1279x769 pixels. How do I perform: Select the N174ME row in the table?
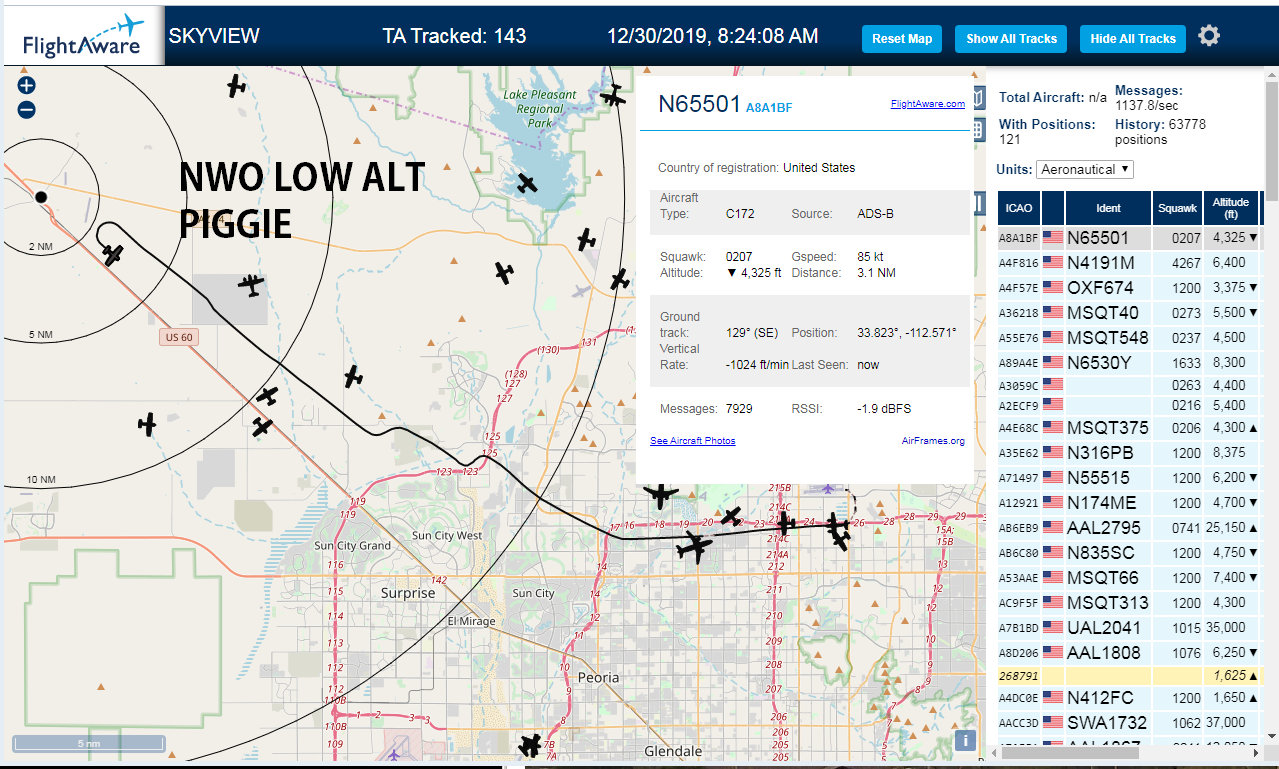coord(1129,502)
